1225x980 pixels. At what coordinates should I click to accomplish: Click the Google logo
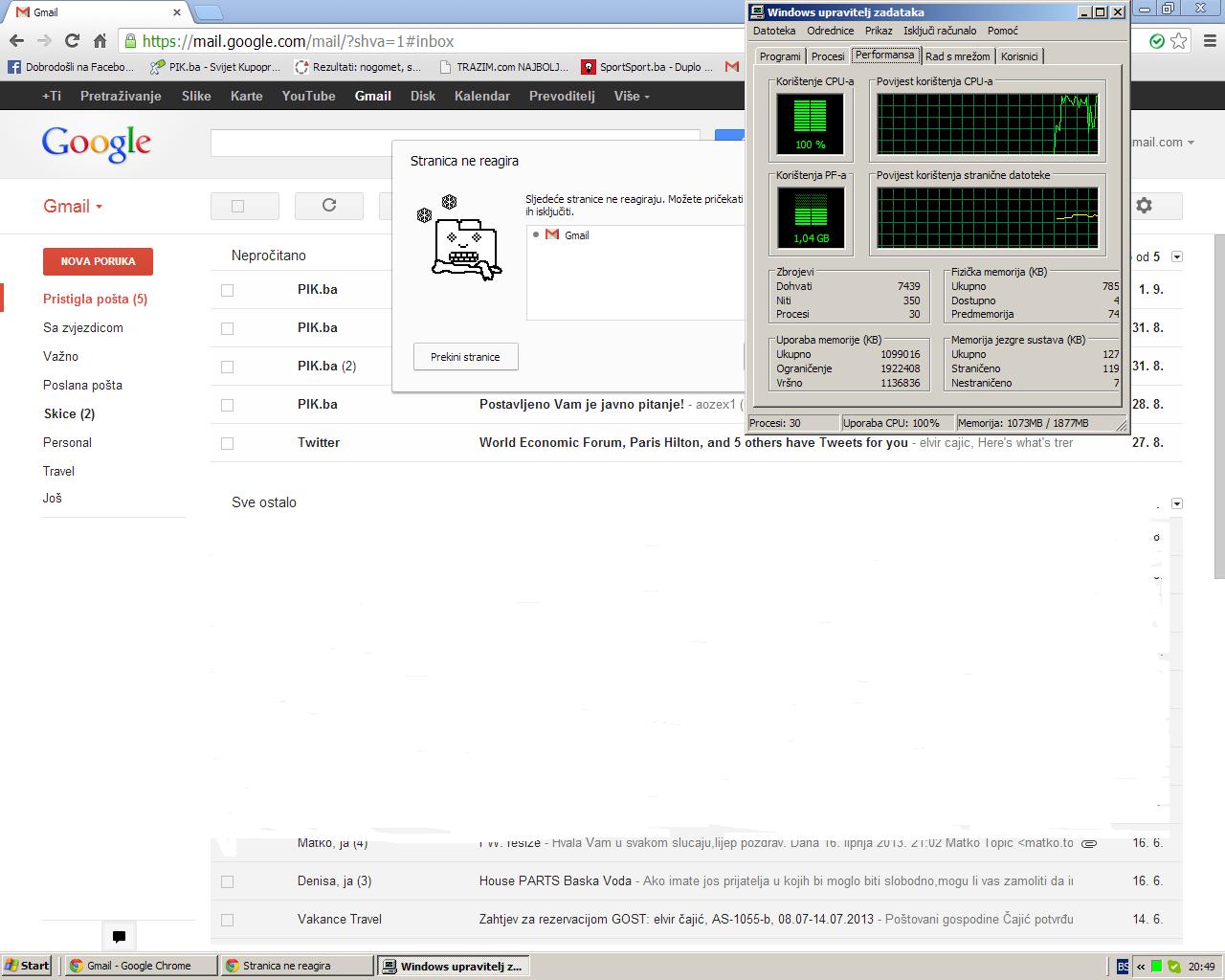point(97,144)
